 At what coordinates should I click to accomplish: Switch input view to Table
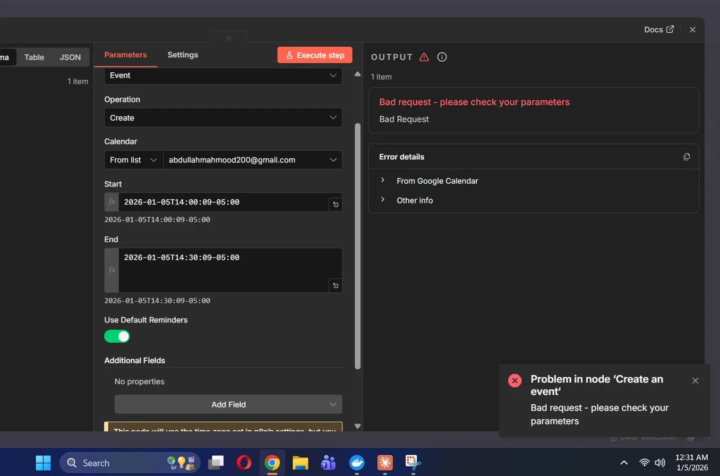coord(34,57)
